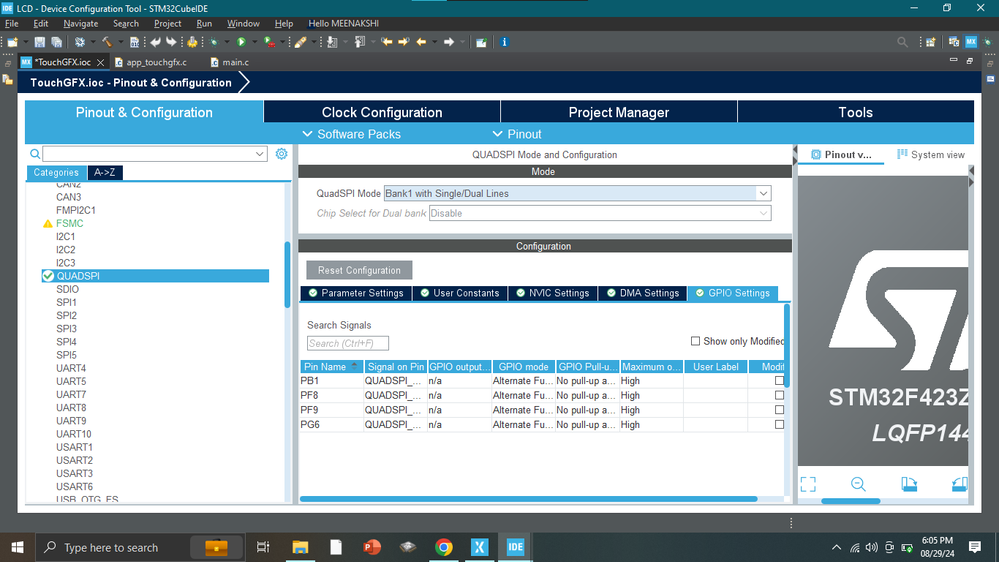Click the GPIO table horizontal scrollbar
This screenshot has height=562, width=999.
[528, 499]
